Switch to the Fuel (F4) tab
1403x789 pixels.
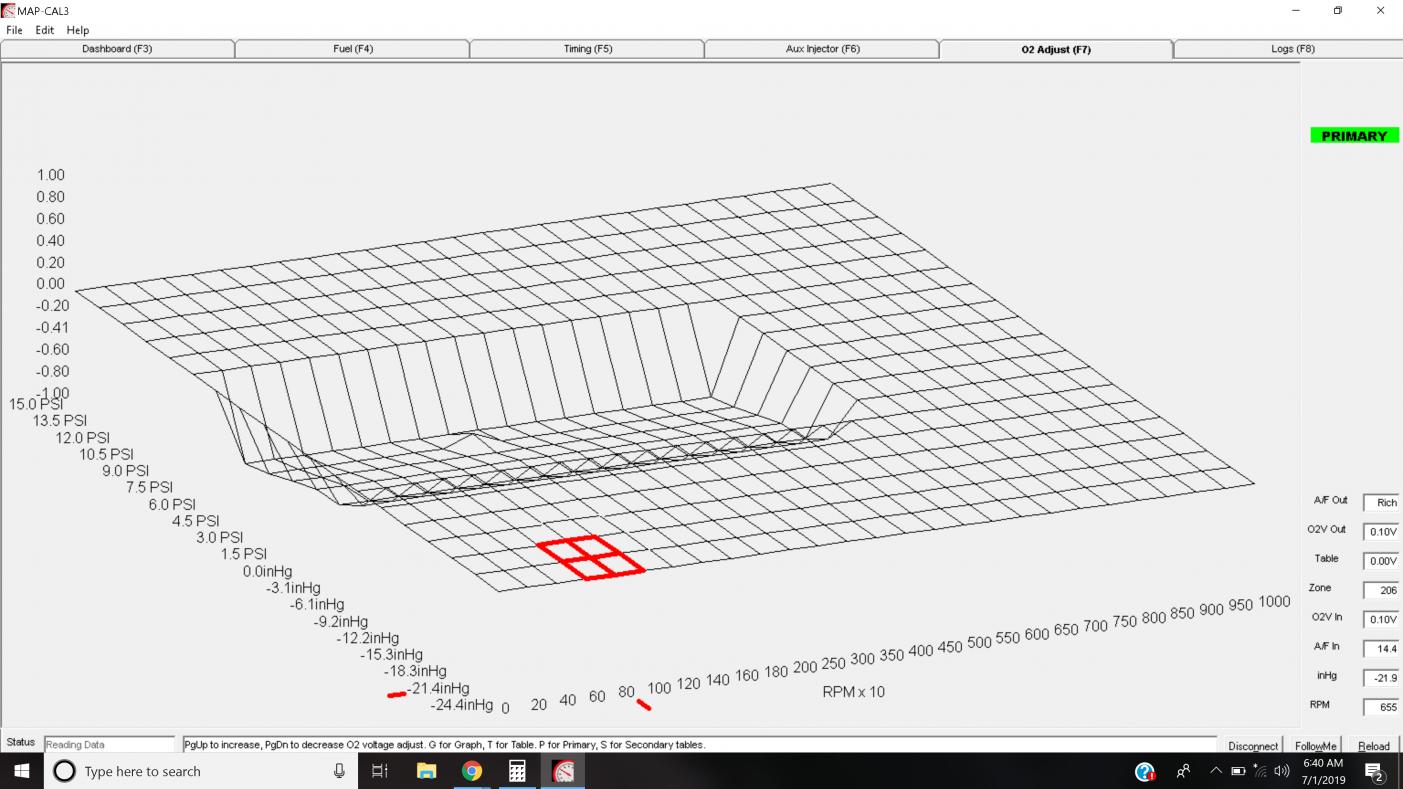click(x=352, y=49)
